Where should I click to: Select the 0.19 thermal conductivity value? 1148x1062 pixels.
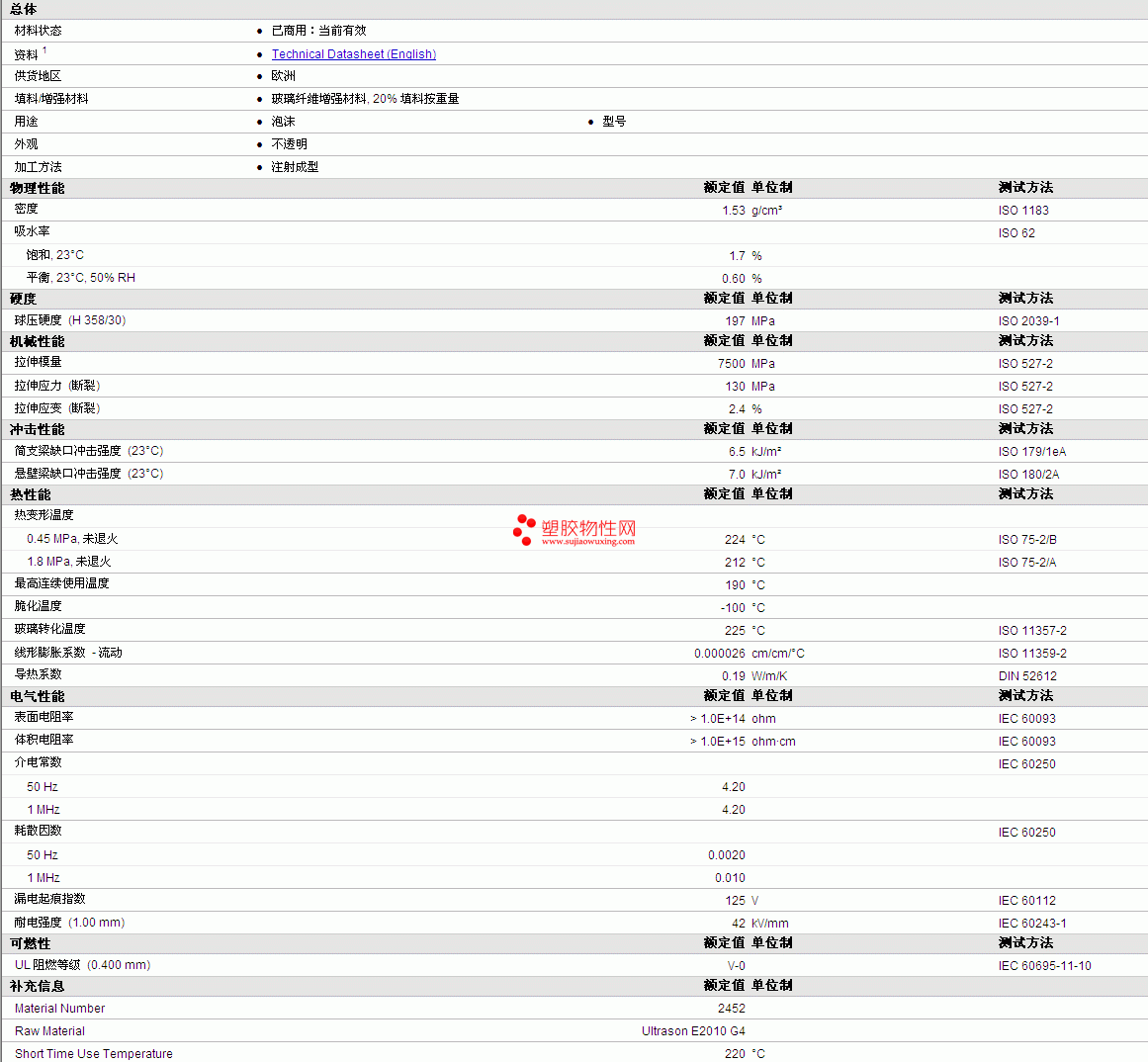tap(734, 676)
